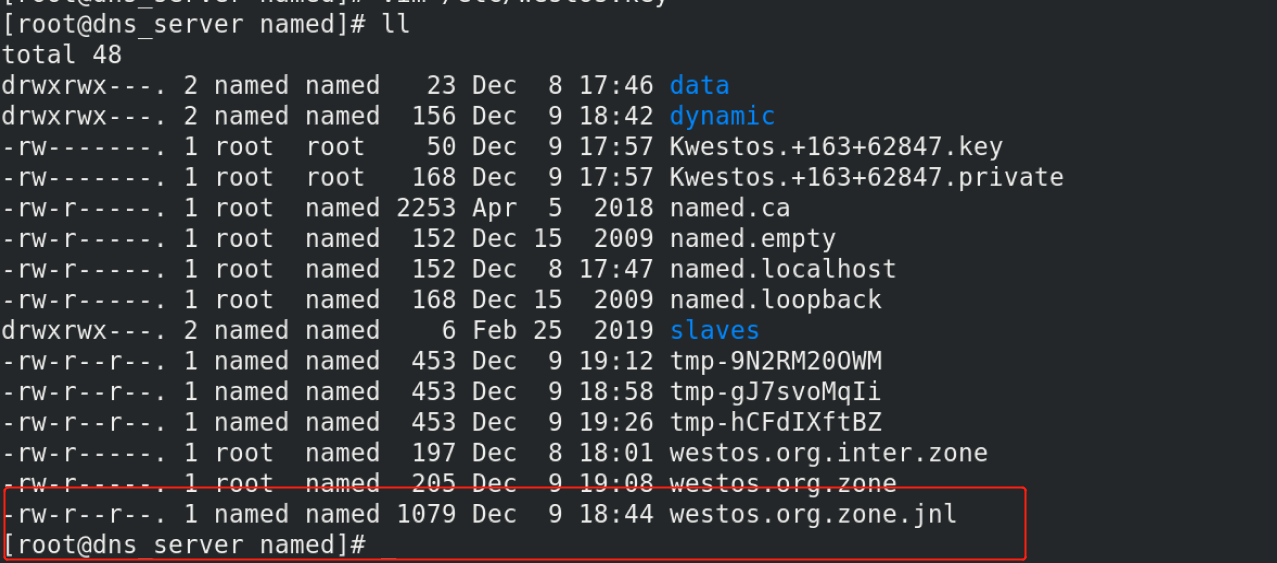Click the tmp-gJ7svoMqIi filename

[775, 392]
